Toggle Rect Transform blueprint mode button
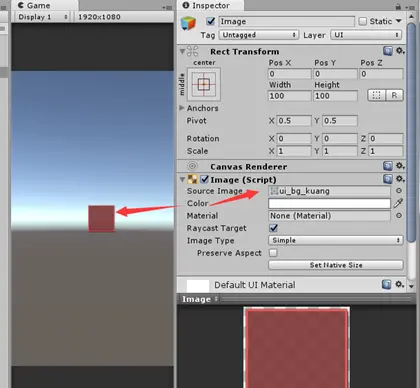The height and width of the screenshot is (388, 420). click(x=376, y=95)
